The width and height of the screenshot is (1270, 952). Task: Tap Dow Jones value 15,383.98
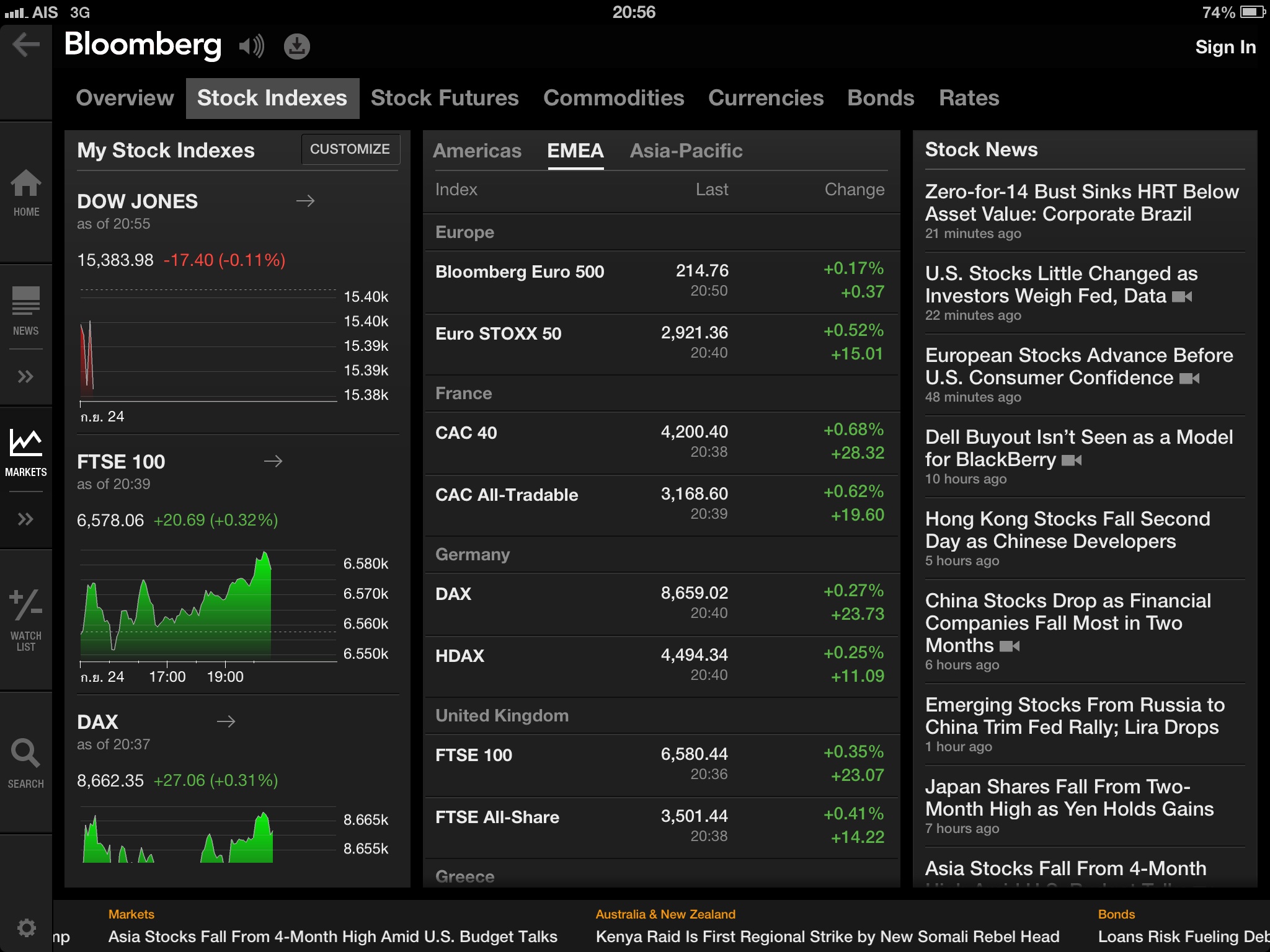coord(115,260)
